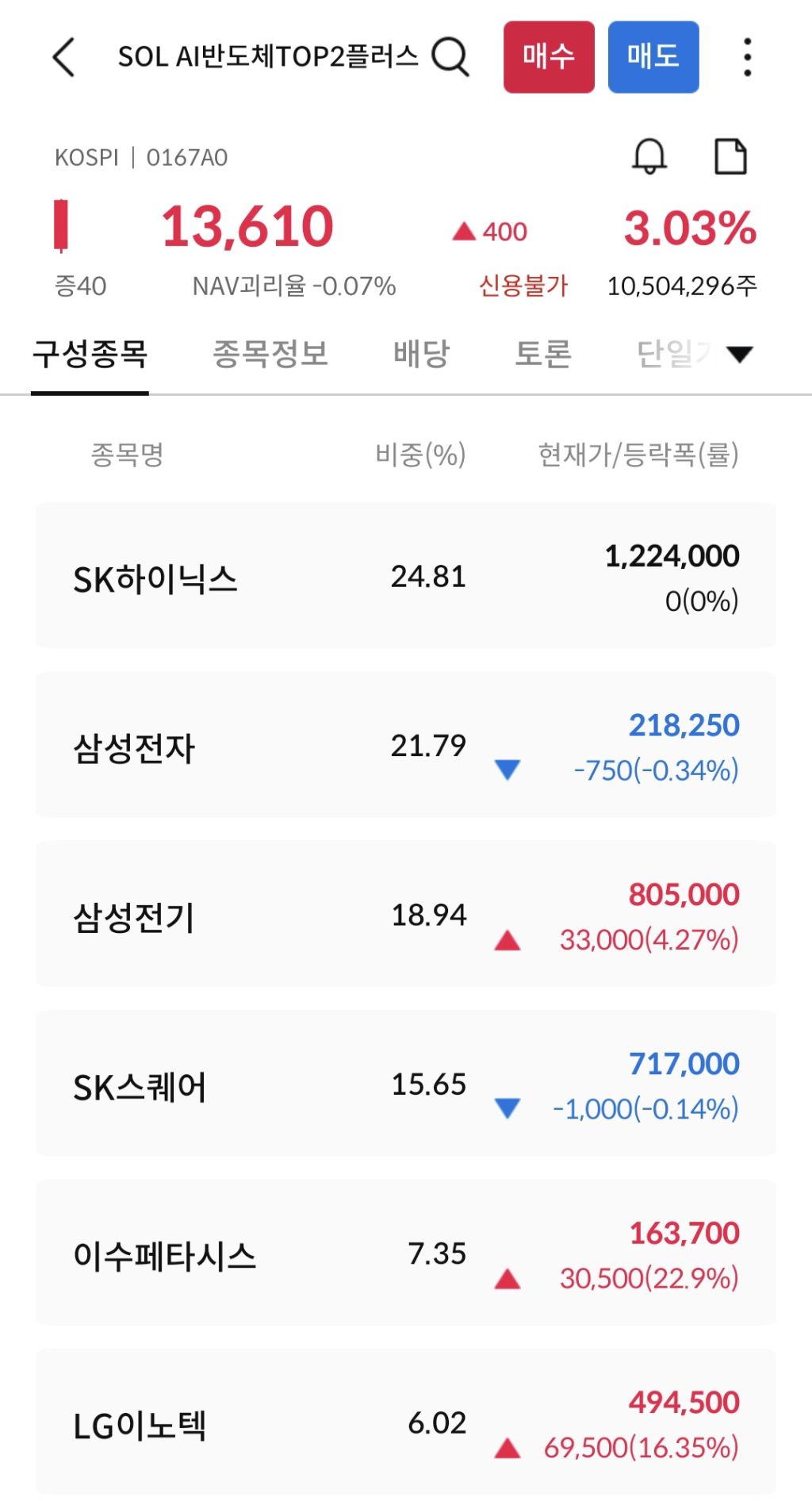
Task: Tap the 매도 sell button
Action: coord(653,57)
